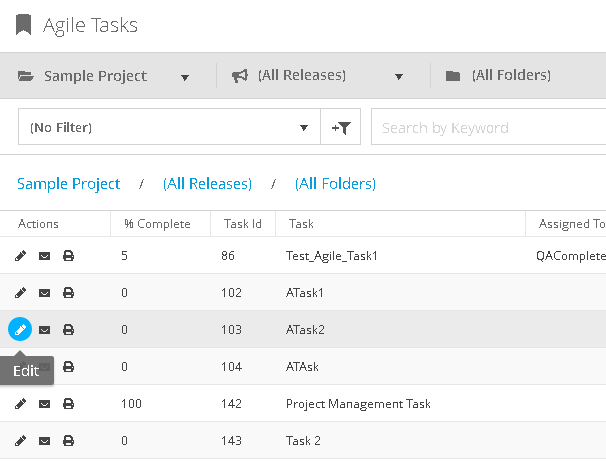Open the (No Filter) combo box
The height and width of the screenshot is (462, 606).
coord(168,128)
